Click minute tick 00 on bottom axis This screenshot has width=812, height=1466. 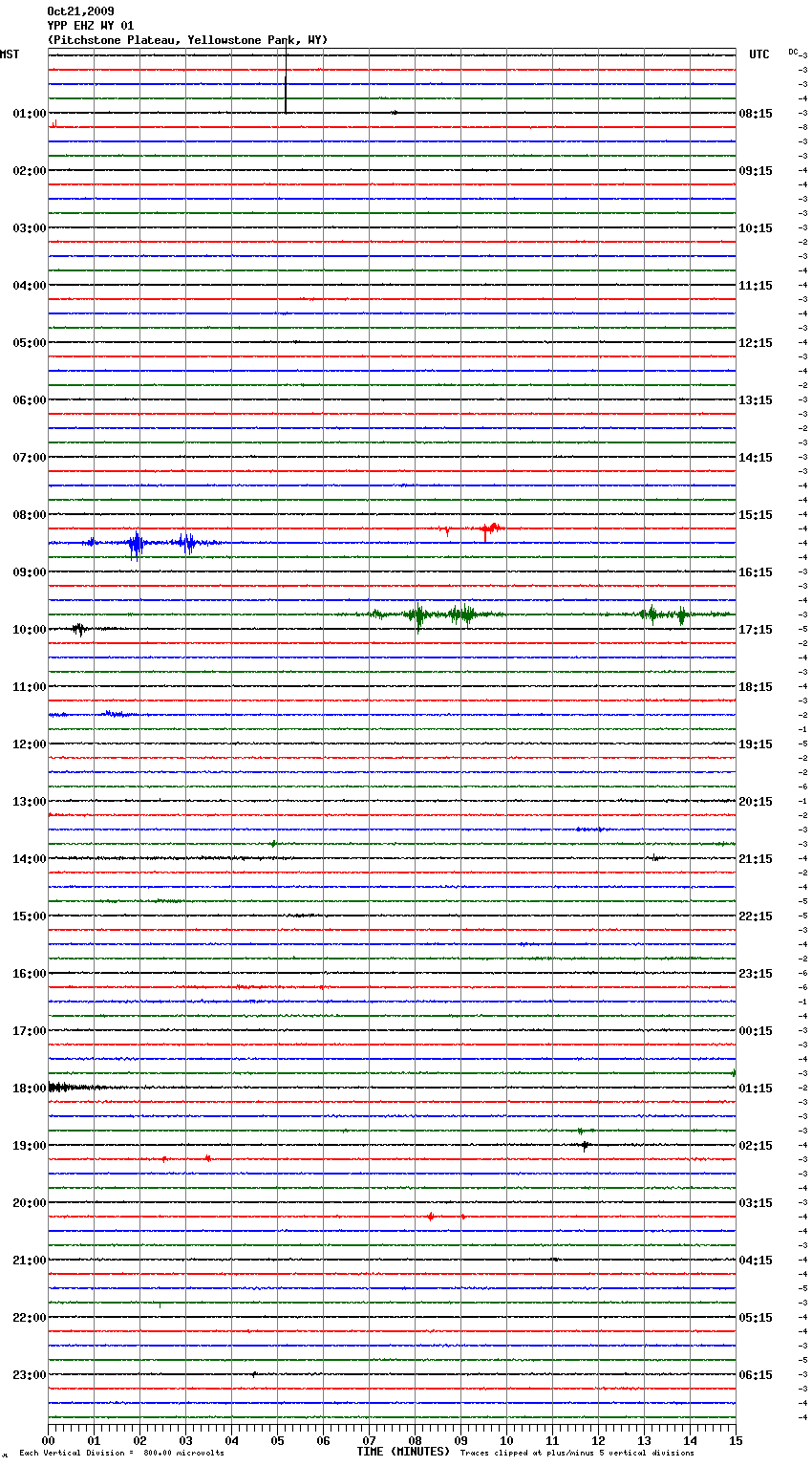tap(48, 1439)
